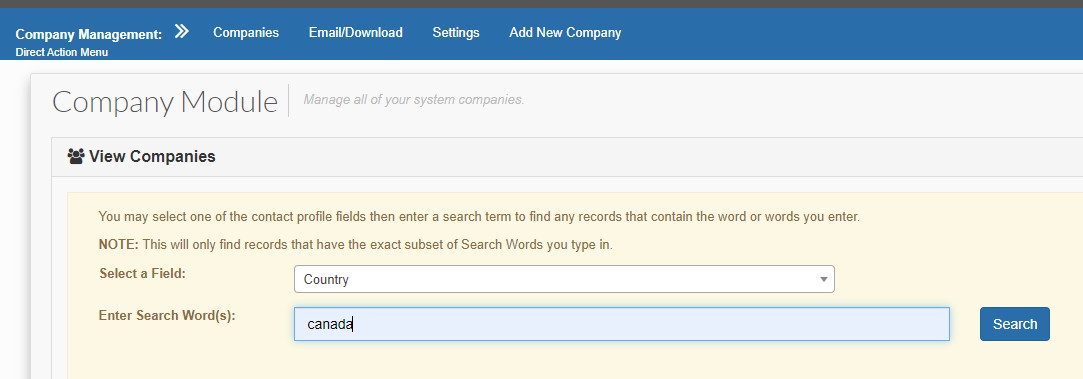Click the Enter Search Word(s) label
This screenshot has width=1083, height=379.
click(x=167, y=315)
